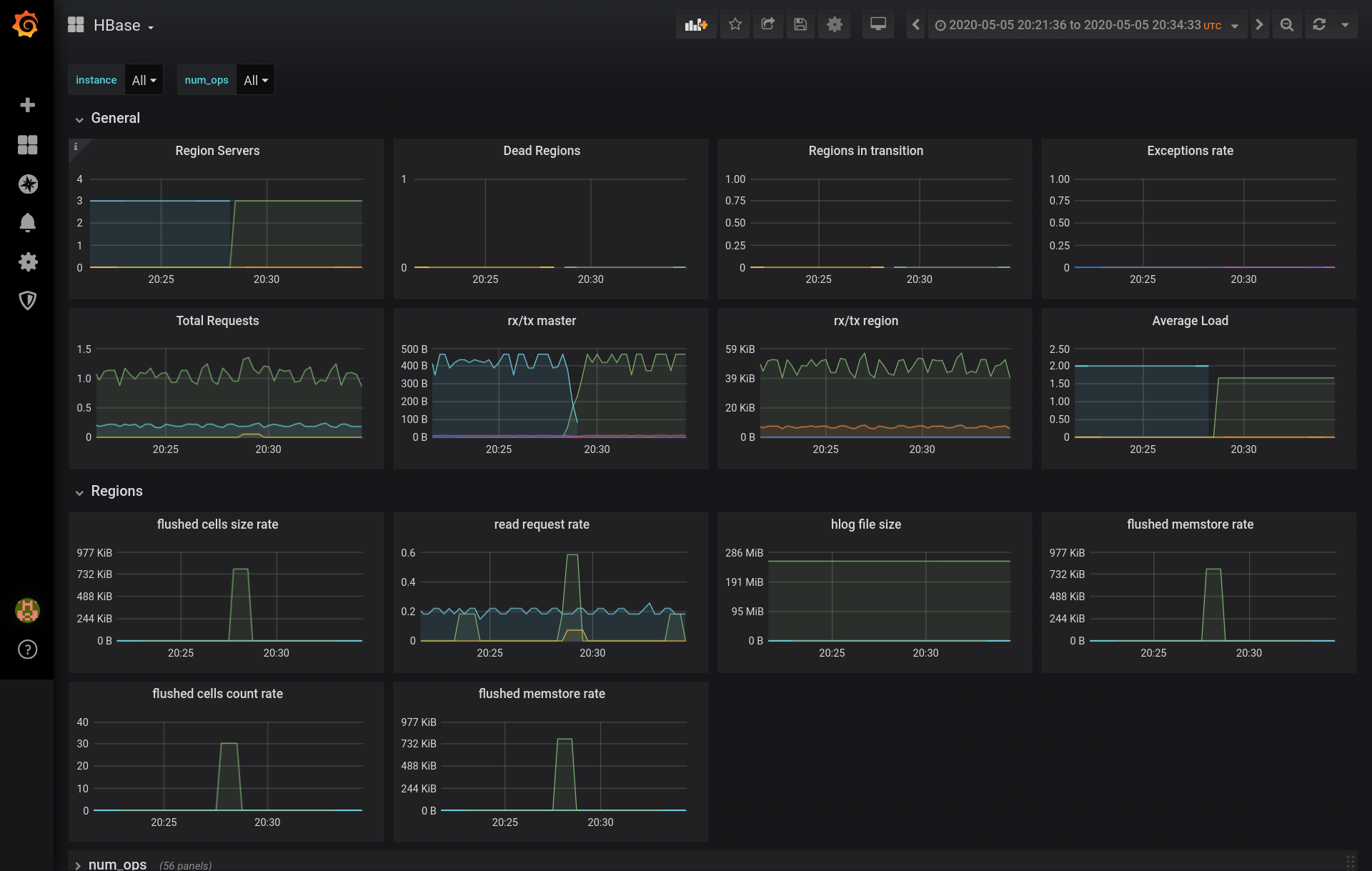Open dashboard settings gear in toolbar
1372x871 pixels.
(x=834, y=25)
